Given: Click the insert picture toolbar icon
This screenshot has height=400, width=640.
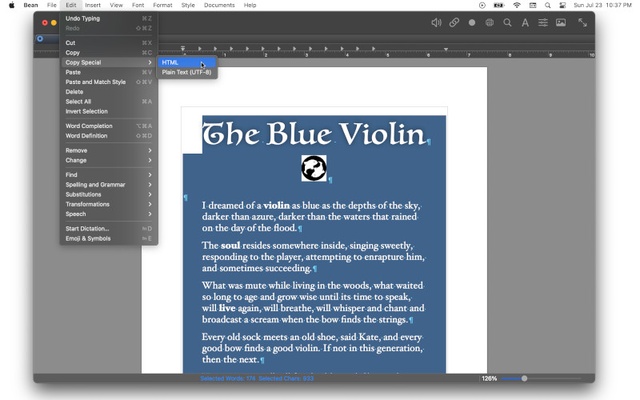Looking at the screenshot, I should point(560,22).
